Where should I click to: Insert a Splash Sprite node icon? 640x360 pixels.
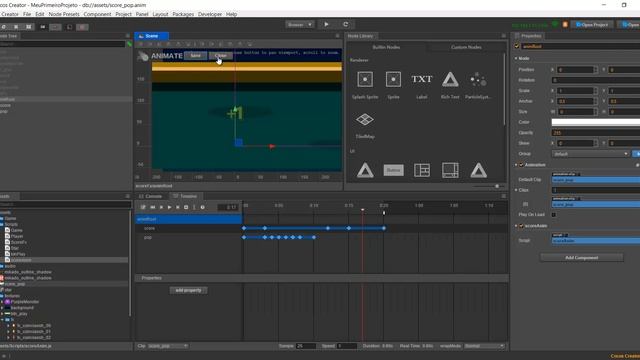point(365,79)
